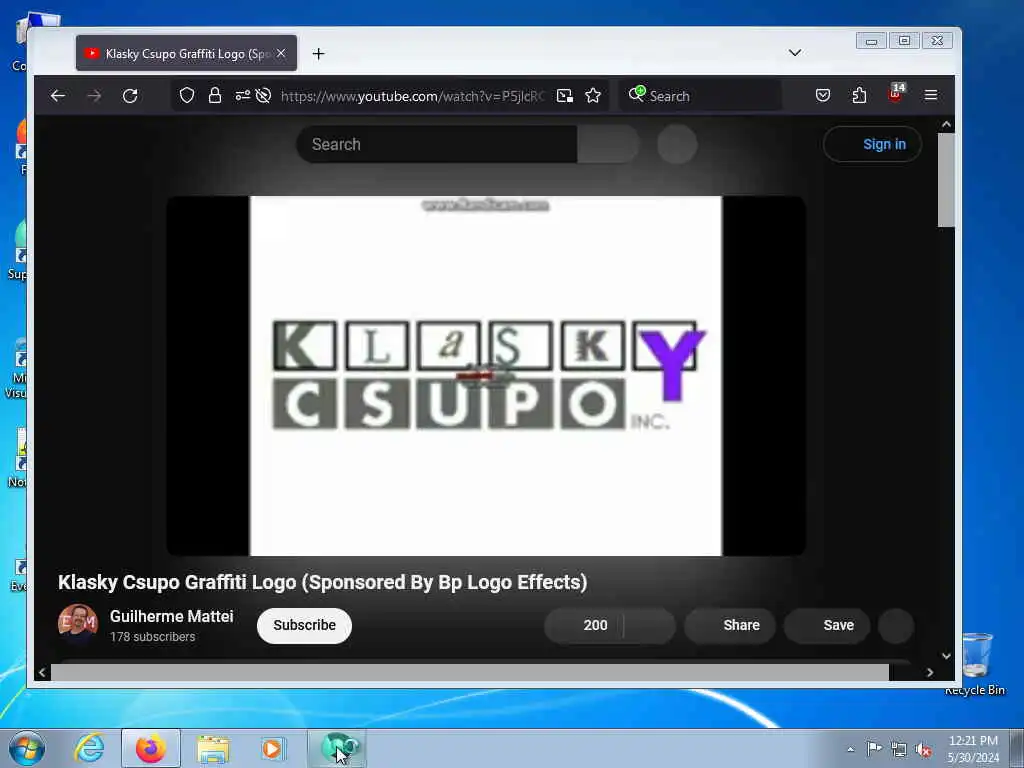This screenshot has width=1024, height=768.
Task: Open picture-in-picture icon in address bar
Action: pyautogui.click(x=564, y=96)
